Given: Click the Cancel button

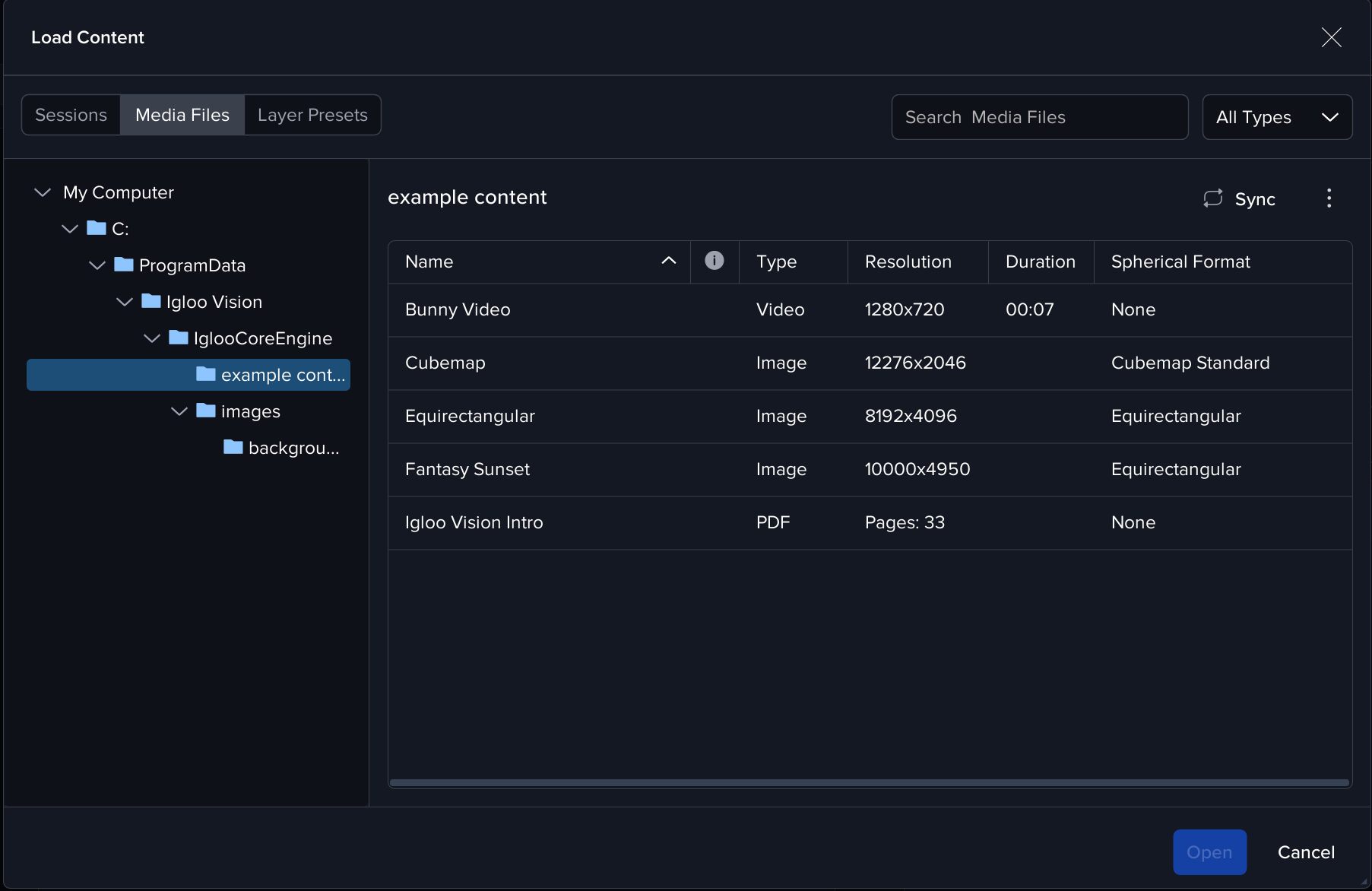Looking at the screenshot, I should (x=1305, y=852).
